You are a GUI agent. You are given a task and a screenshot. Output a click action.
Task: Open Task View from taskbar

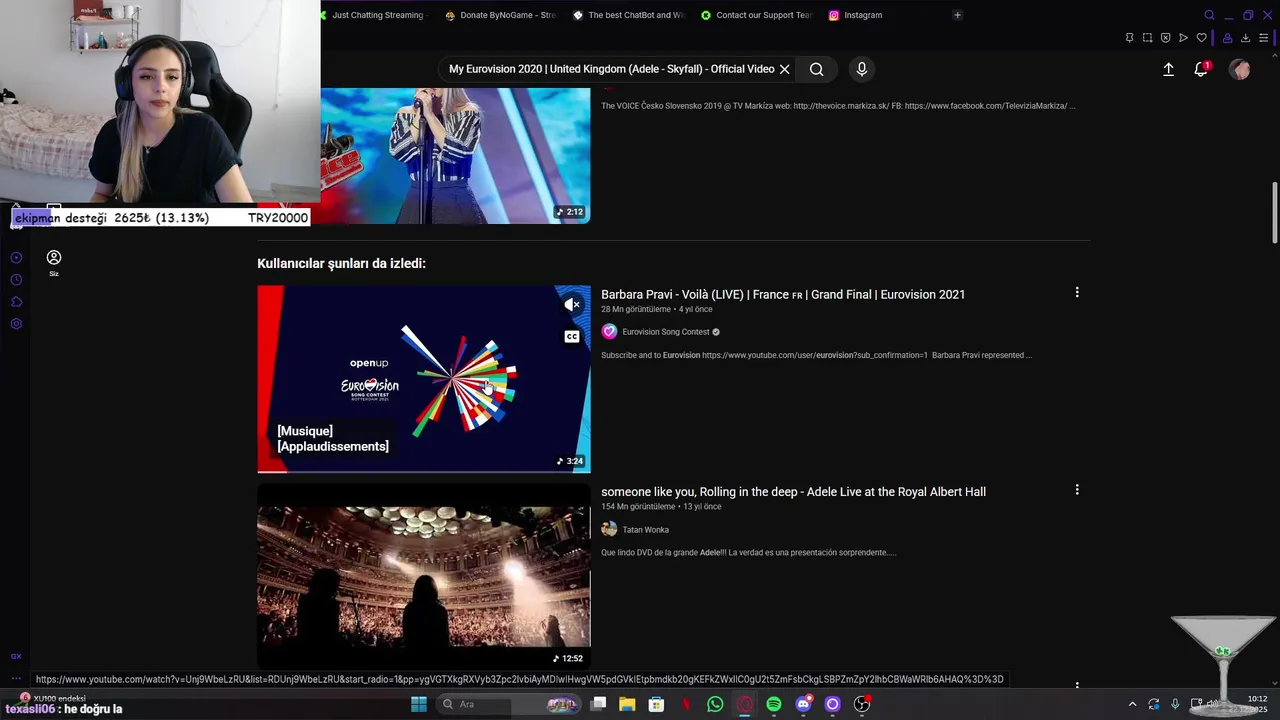click(x=598, y=704)
